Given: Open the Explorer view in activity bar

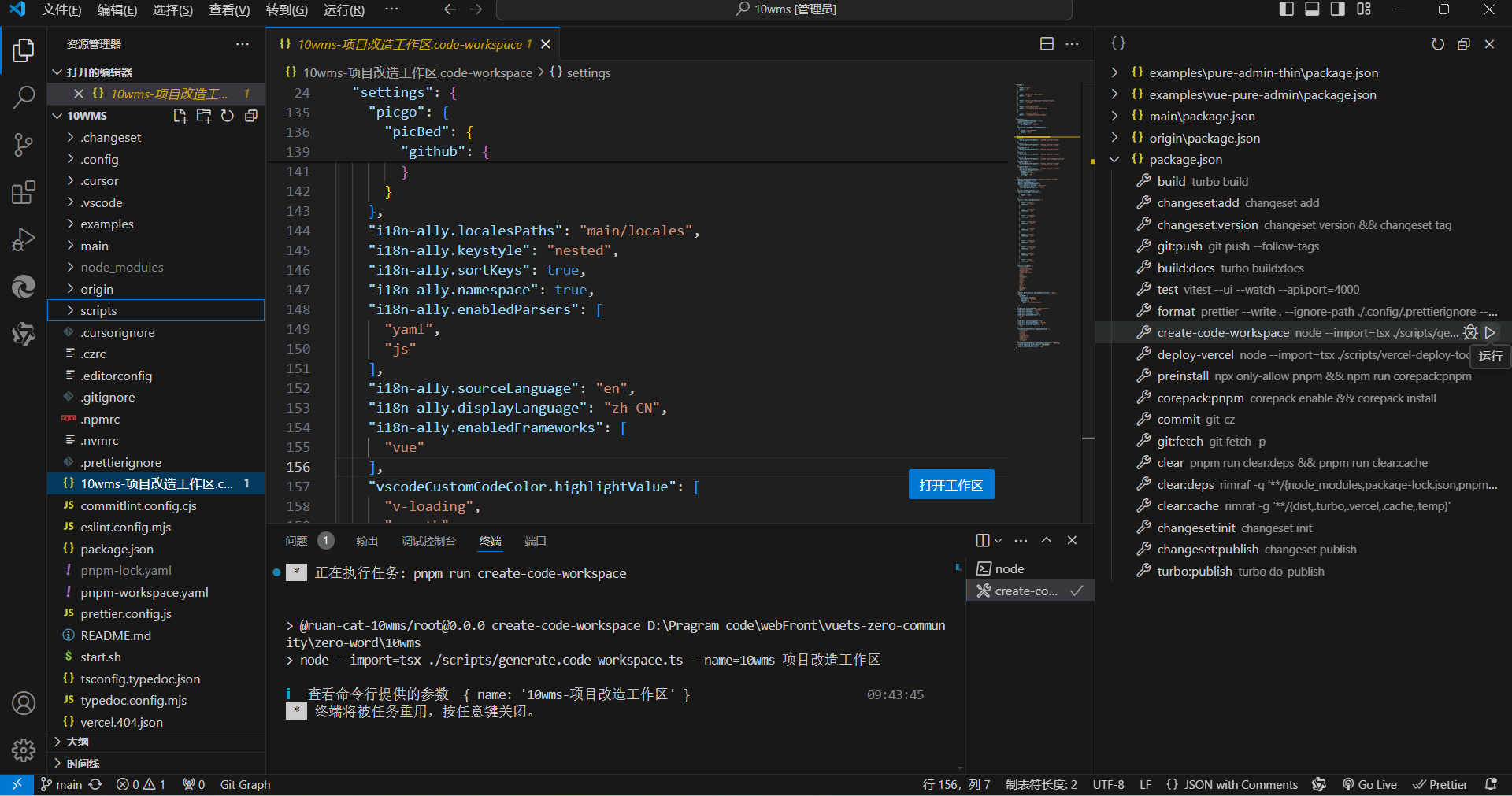Looking at the screenshot, I should (x=24, y=51).
